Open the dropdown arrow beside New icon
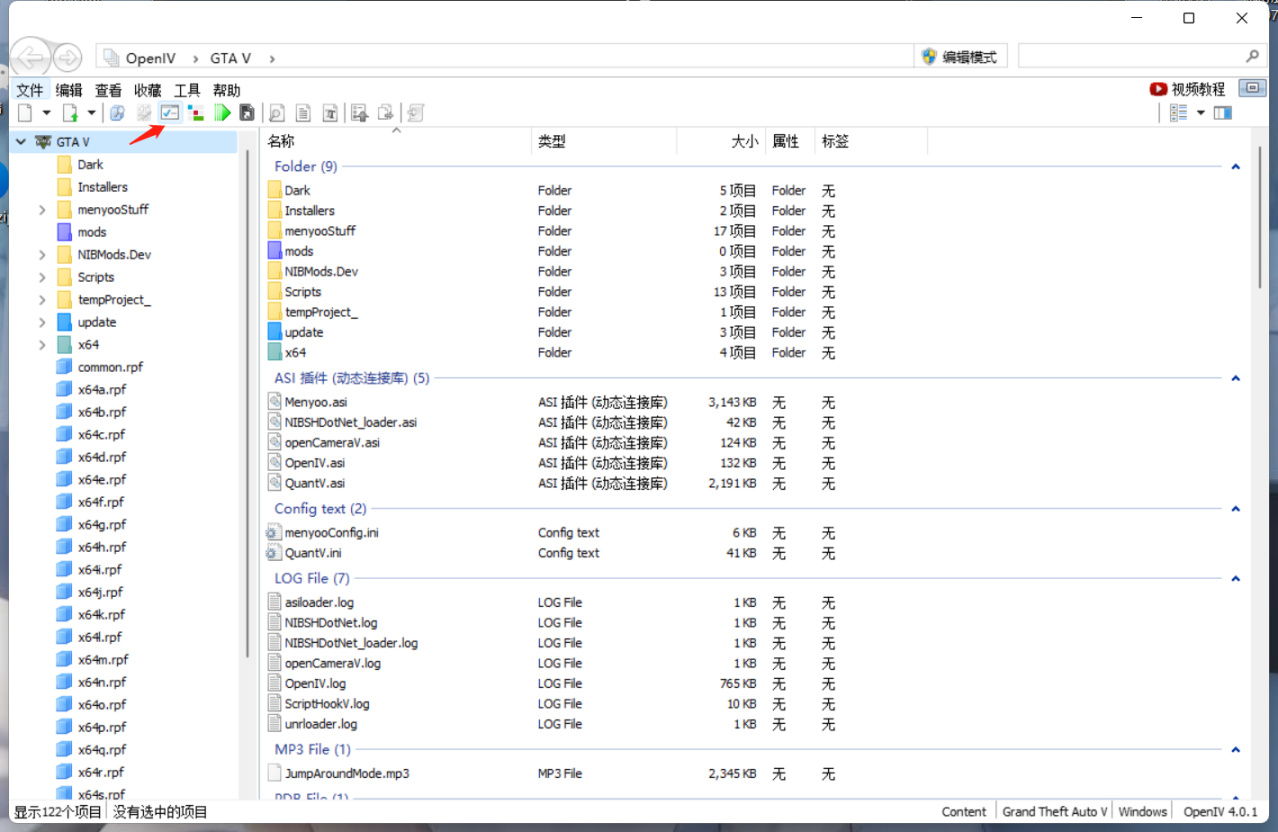The image size is (1278, 832). [46, 113]
